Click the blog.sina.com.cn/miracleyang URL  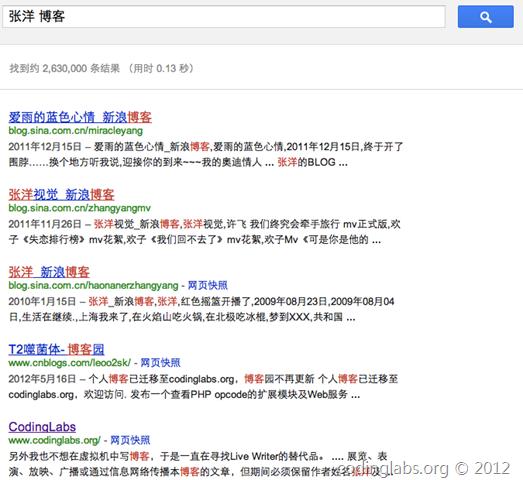tap(76, 131)
